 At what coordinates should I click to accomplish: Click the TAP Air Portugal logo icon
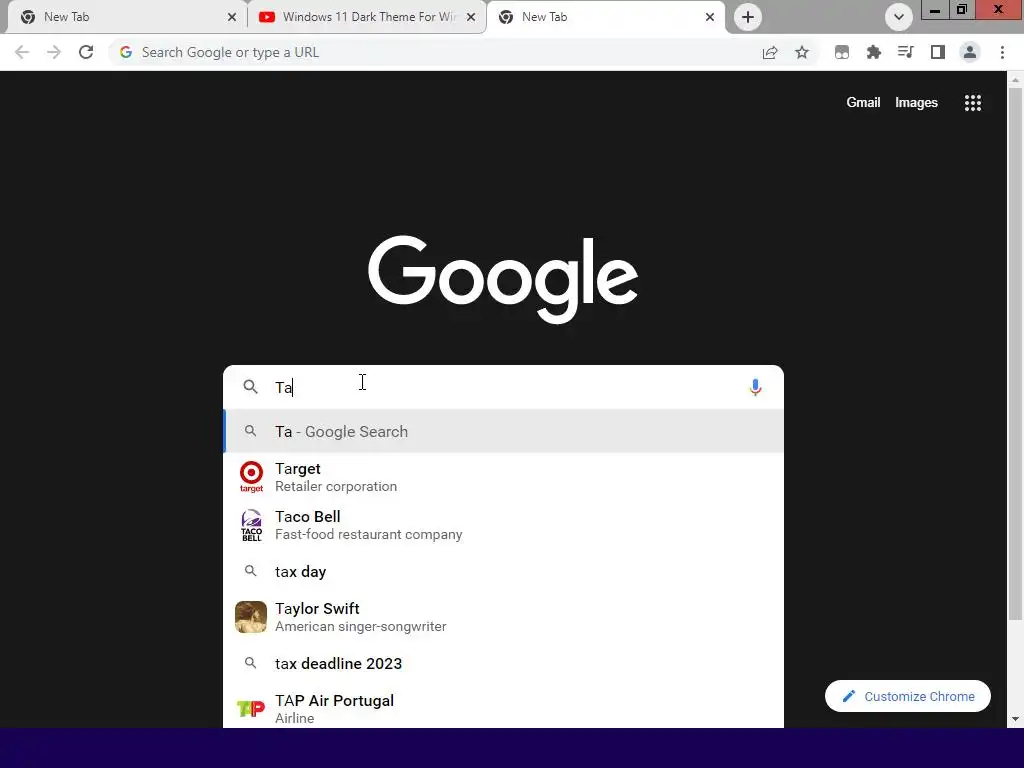(x=251, y=709)
